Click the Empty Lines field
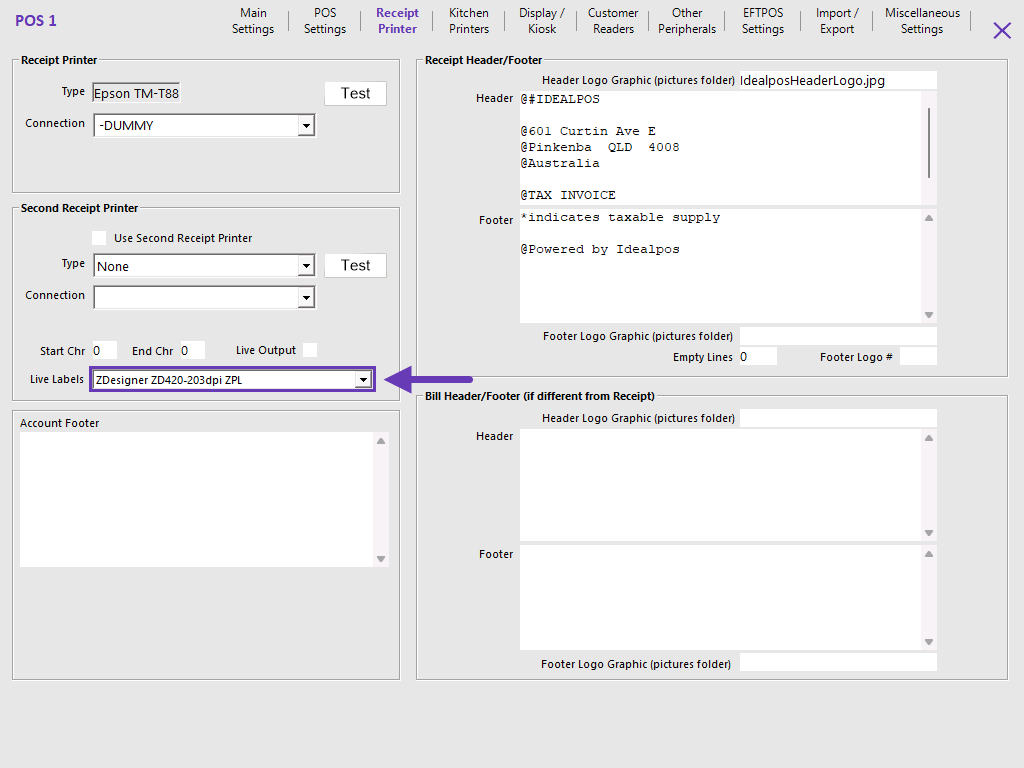The width and height of the screenshot is (1024, 768). coord(758,357)
